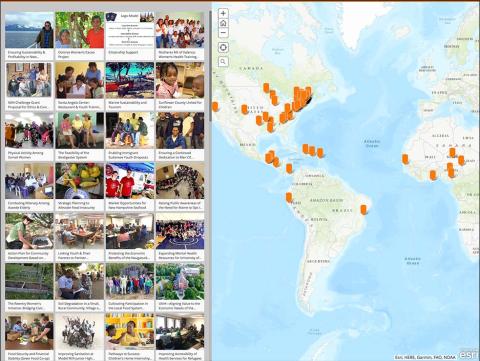
Task: Open Expanding Mental Health Resources card
Action: pos(180,237)
